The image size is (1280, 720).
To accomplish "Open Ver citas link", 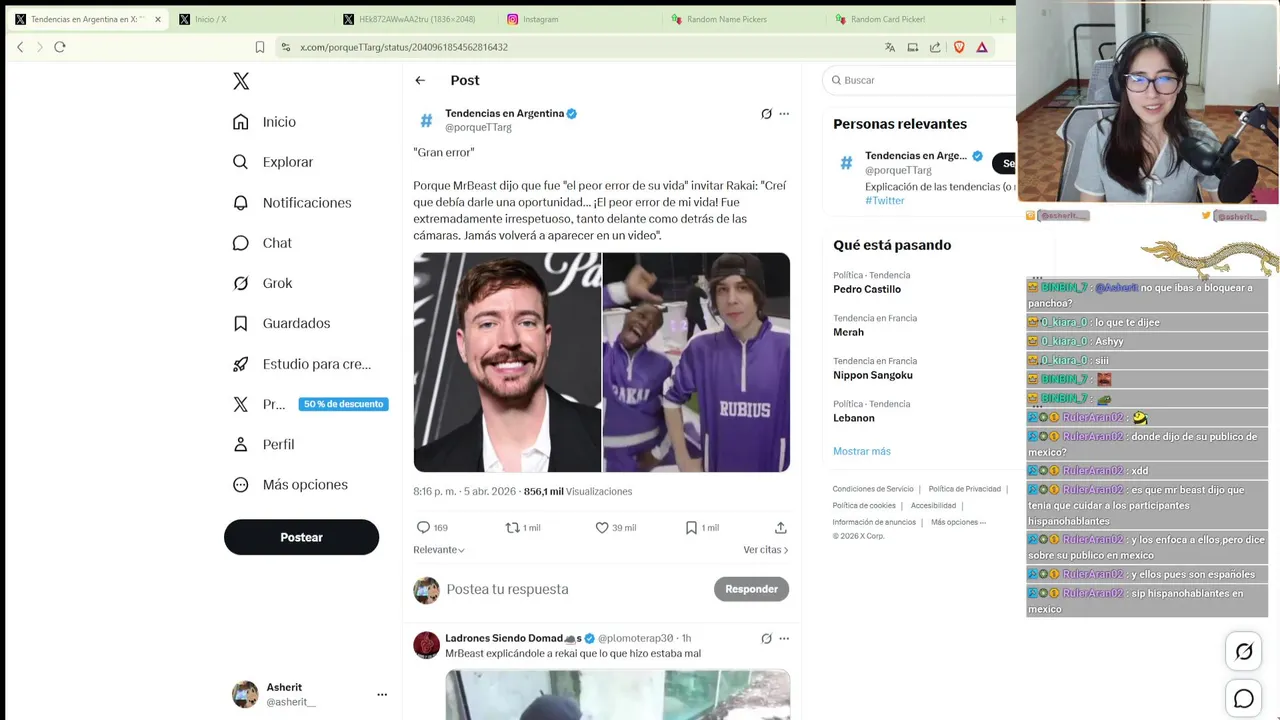I will (x=766, y=550).
